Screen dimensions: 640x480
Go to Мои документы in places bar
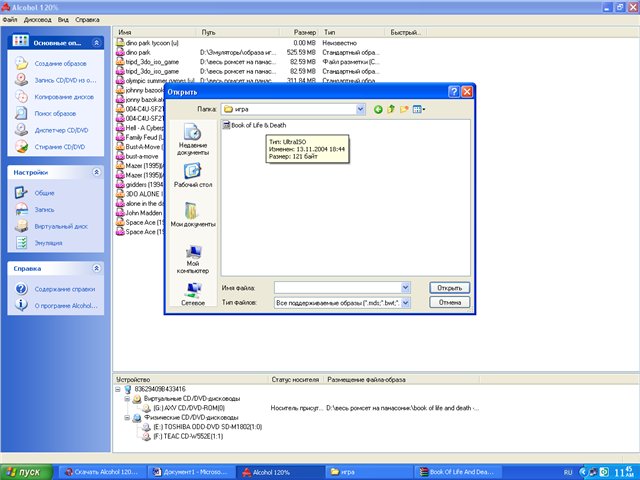193,216
